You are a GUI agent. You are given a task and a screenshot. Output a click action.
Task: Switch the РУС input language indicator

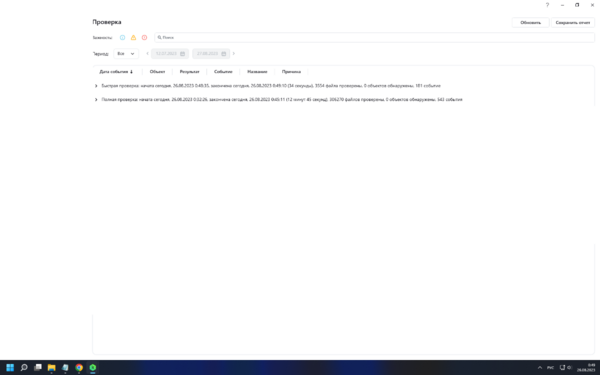[550, 367]
